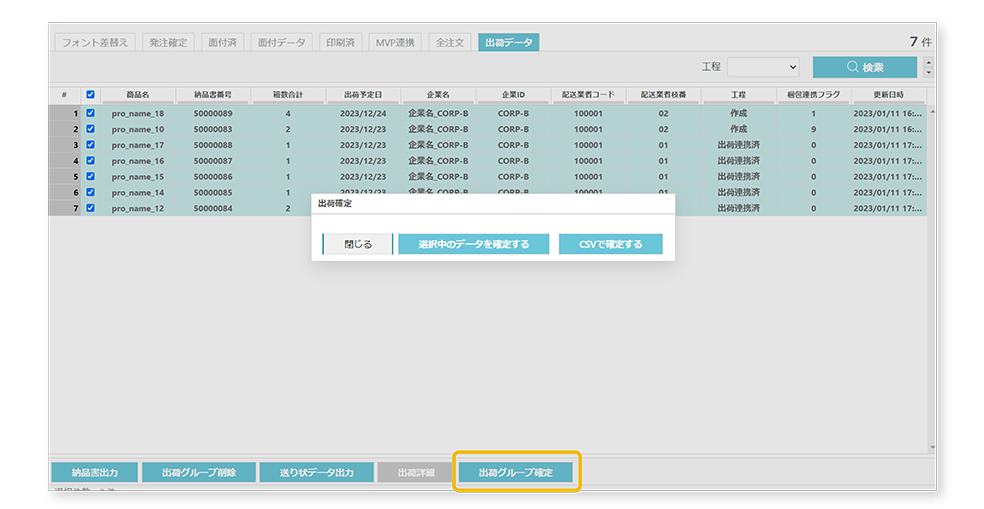This screenshot has width=984, height=509.
Task: Click the table's vertical scrollbar down arrow
Action: point(932,447)
